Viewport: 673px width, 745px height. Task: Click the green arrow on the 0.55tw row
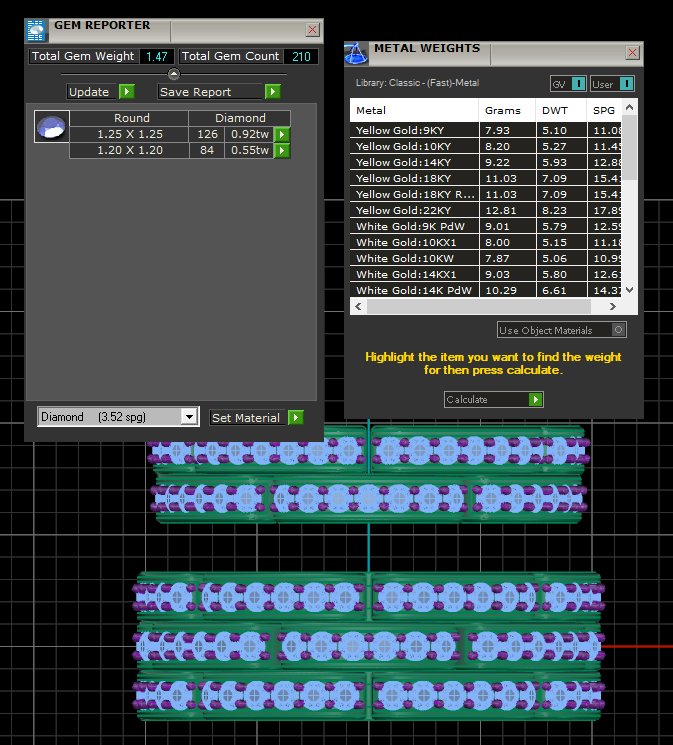(x=282, y=151)
